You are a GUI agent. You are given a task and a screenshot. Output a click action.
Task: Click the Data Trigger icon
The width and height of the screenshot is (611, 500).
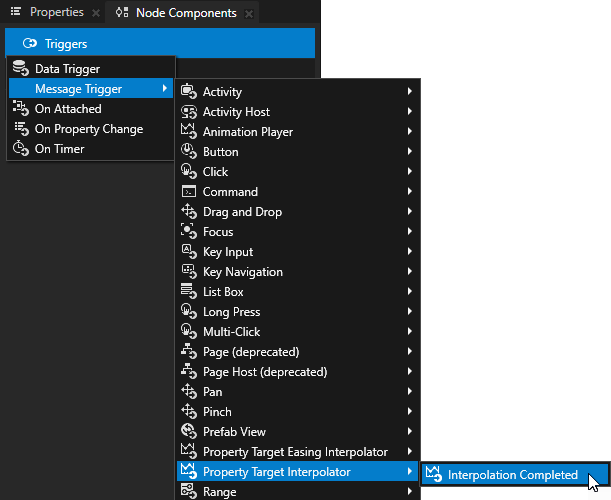(20, 69)
